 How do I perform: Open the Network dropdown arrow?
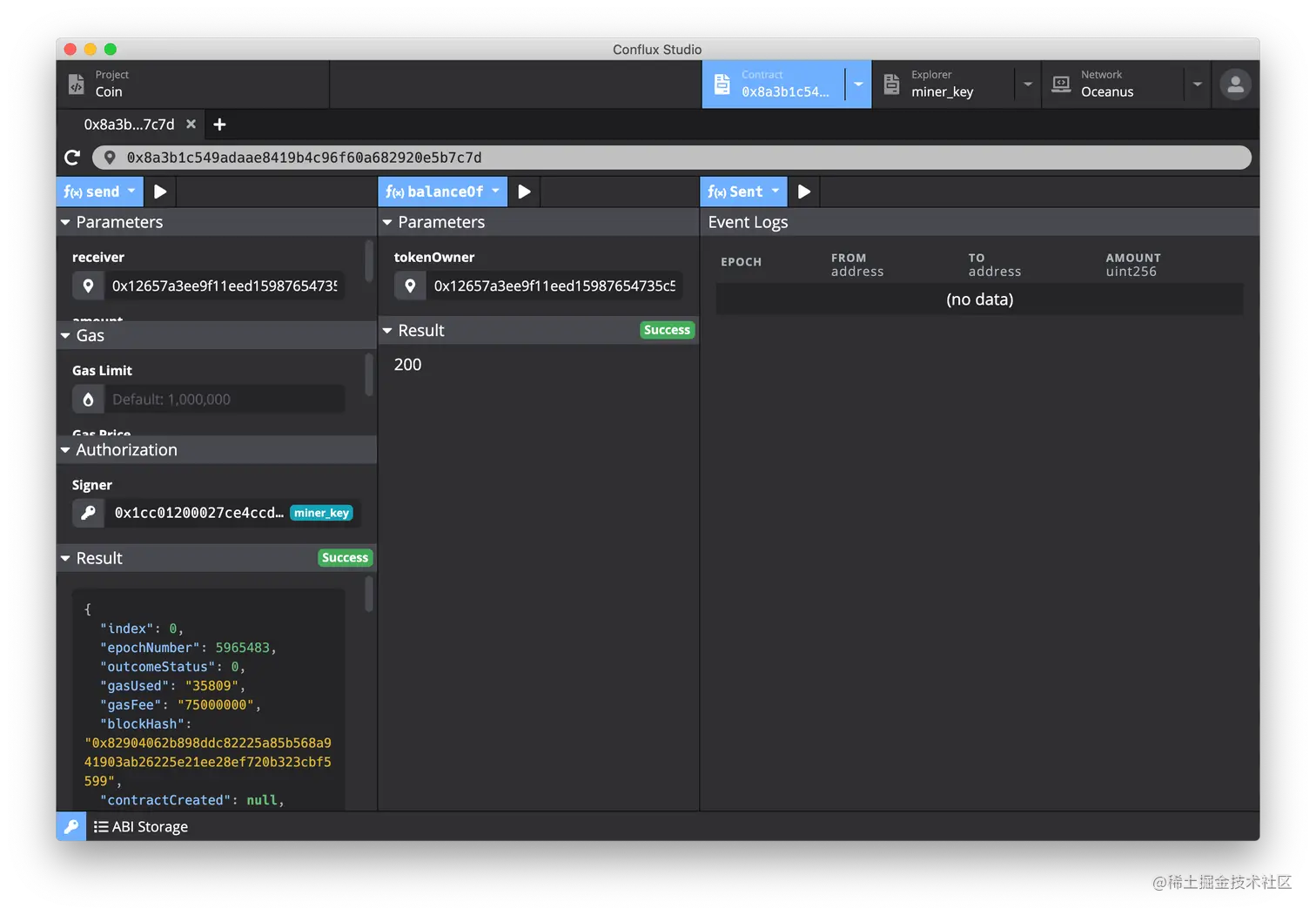coord(1198,84)
